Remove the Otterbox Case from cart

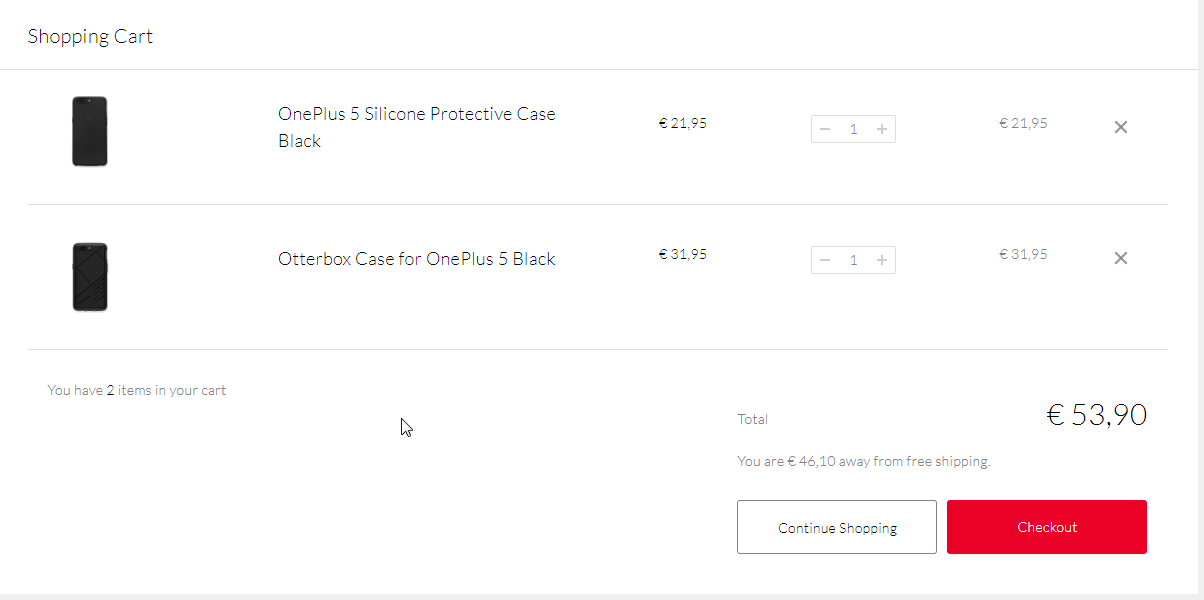(1121, 258)
